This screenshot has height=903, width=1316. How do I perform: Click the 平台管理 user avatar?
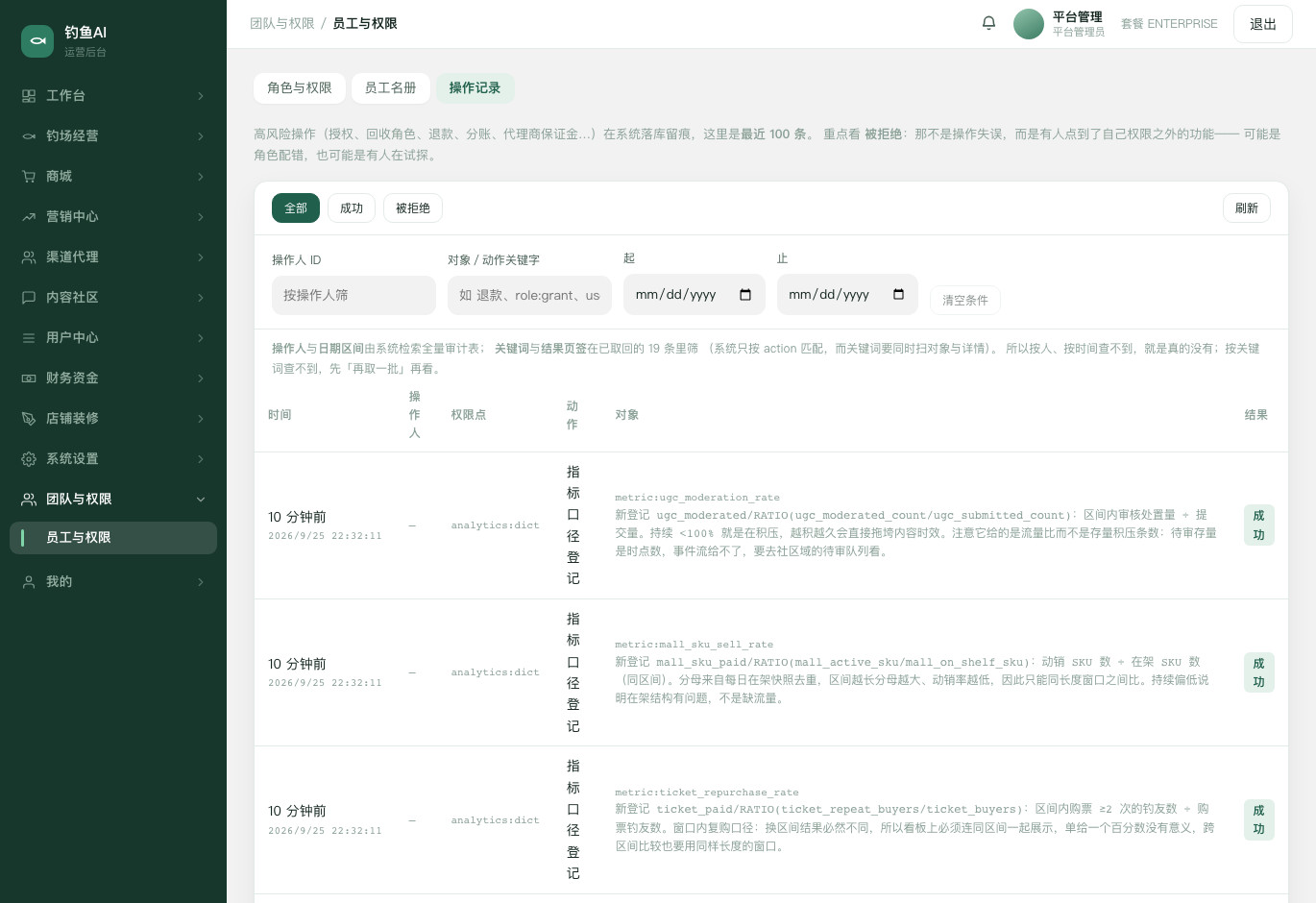(x=1029, y=24)
